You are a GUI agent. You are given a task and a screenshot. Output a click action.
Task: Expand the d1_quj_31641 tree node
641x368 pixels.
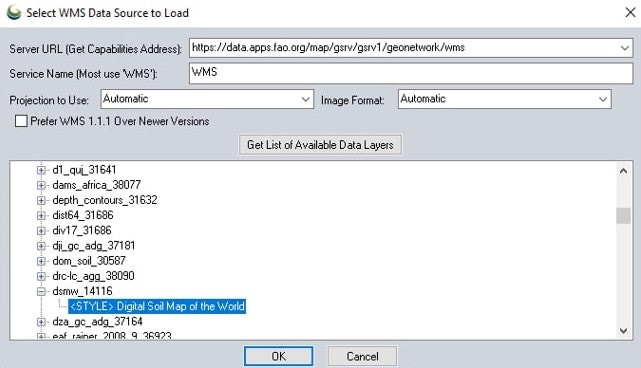point(41,170)
